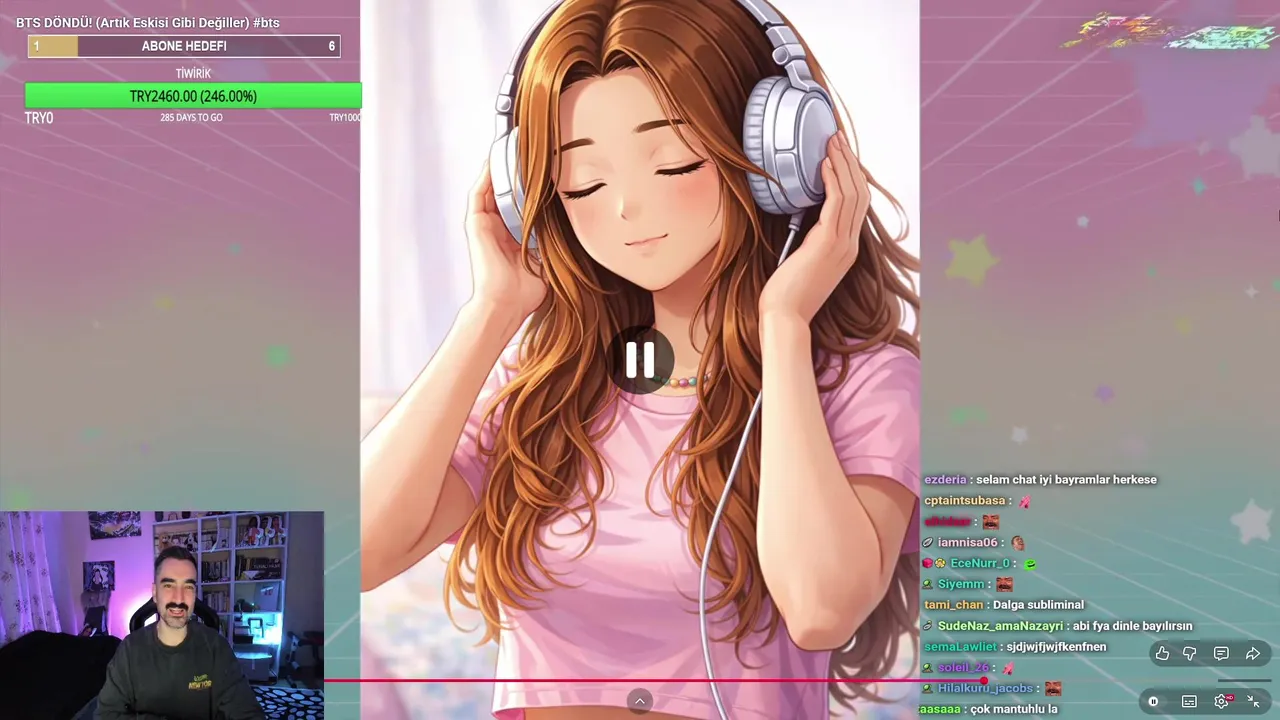This screenshot has width=1280, height=720.
Task: Dislike the video with thumbs-down icon
Action: (1190, 654)
